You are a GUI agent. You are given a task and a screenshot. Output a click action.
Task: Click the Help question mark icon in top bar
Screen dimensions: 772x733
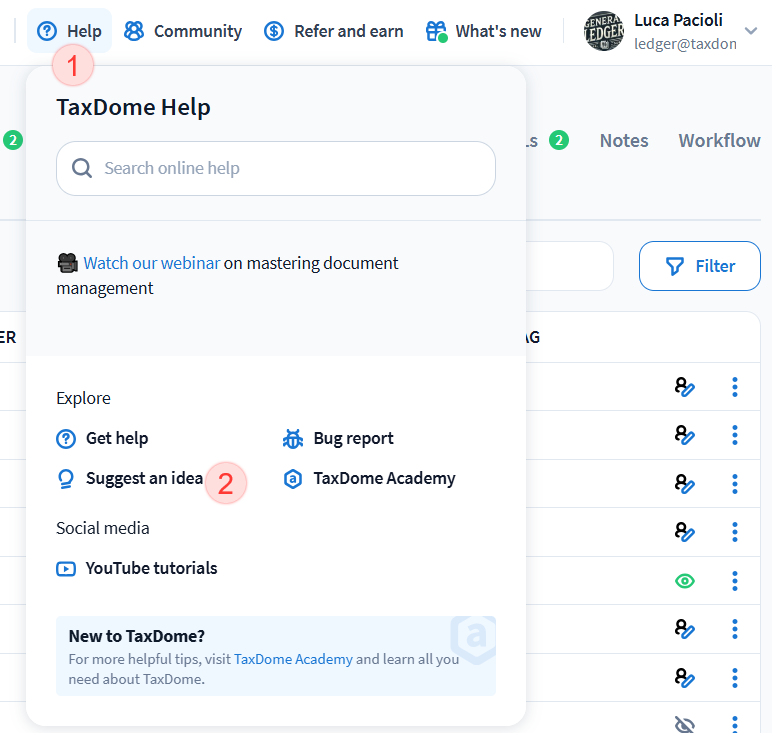point(47,31)
